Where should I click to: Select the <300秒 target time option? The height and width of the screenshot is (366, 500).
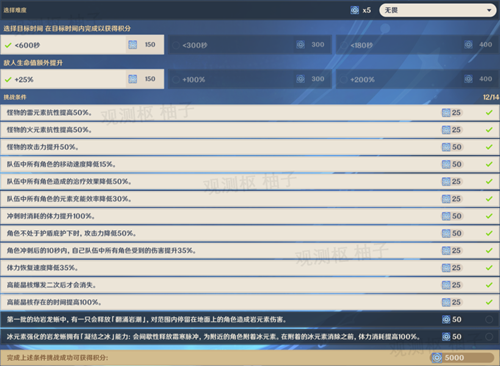(x=250, y=45)
